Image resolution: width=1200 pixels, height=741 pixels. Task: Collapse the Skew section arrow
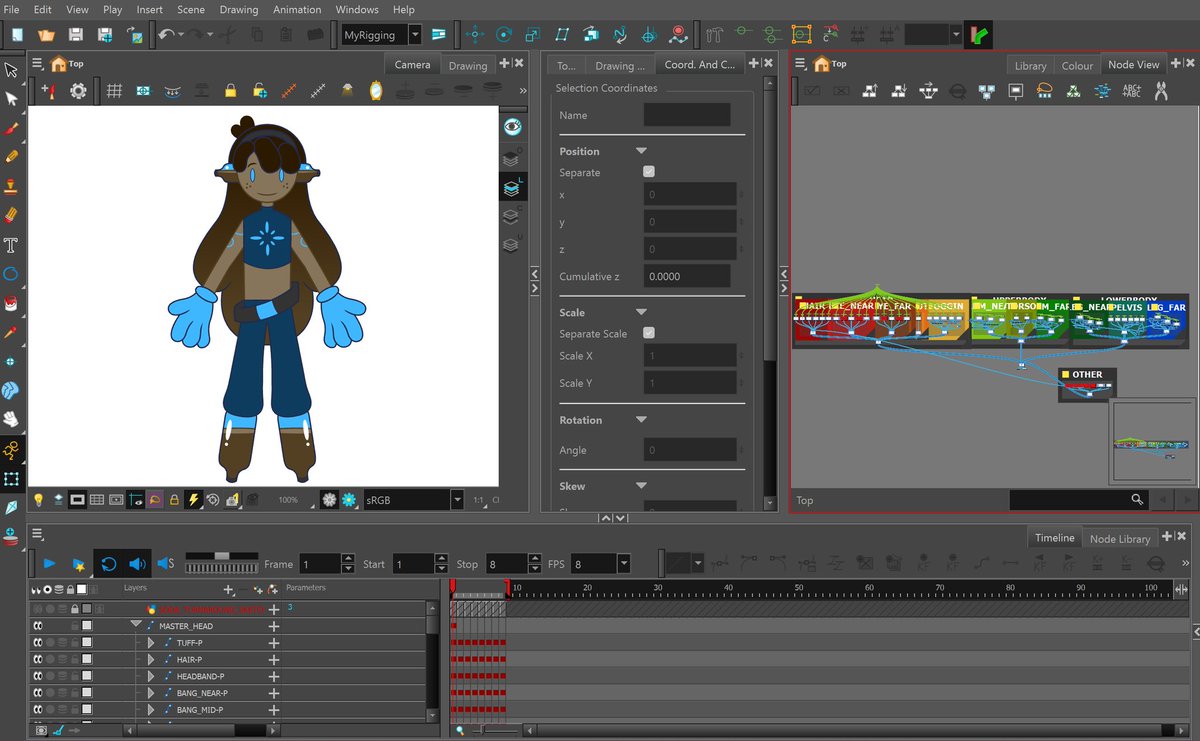click(x=641, y=486)
